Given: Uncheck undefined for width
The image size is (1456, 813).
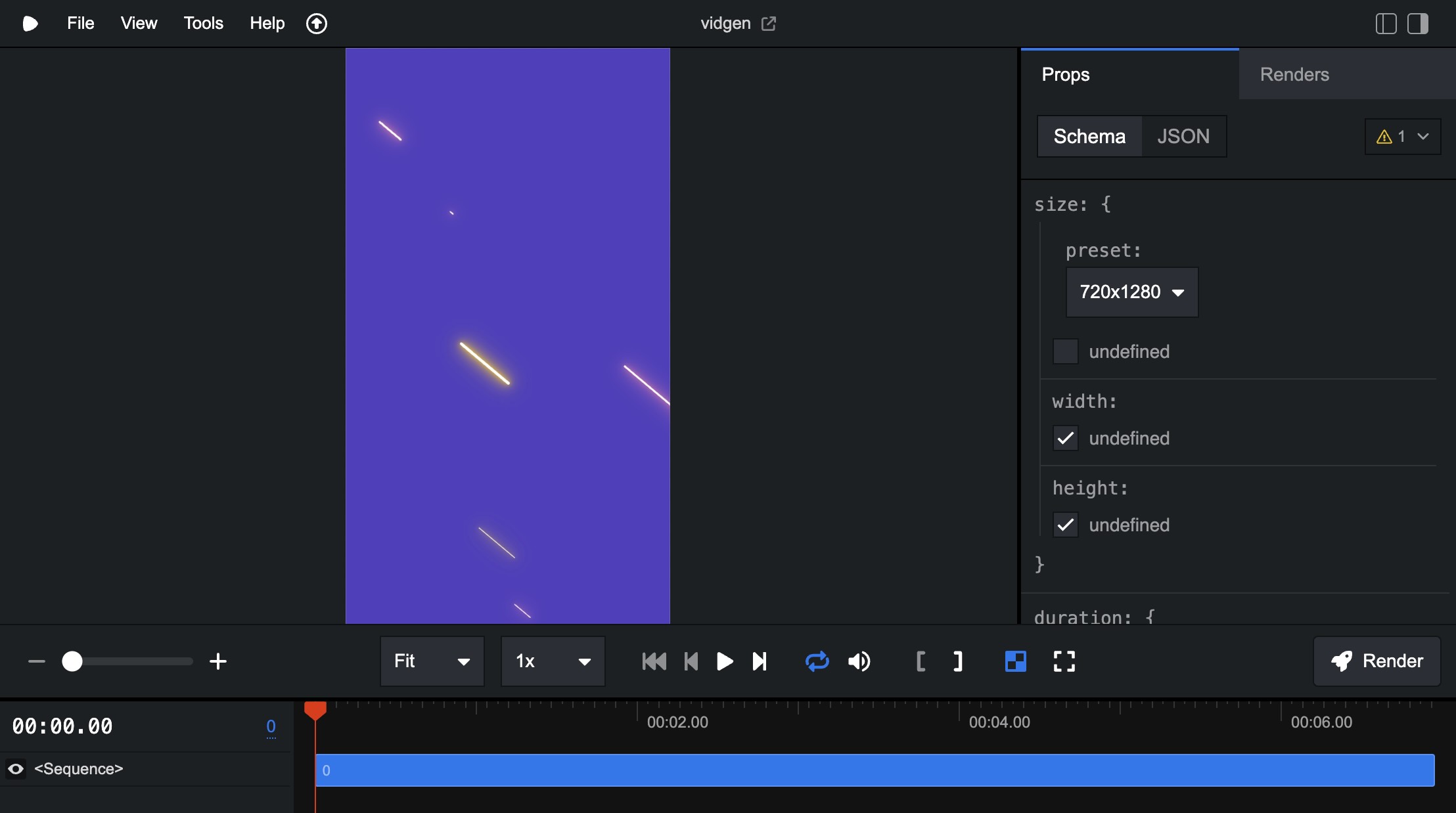Looking at the screenshot, I should (x=1066, y=439).
